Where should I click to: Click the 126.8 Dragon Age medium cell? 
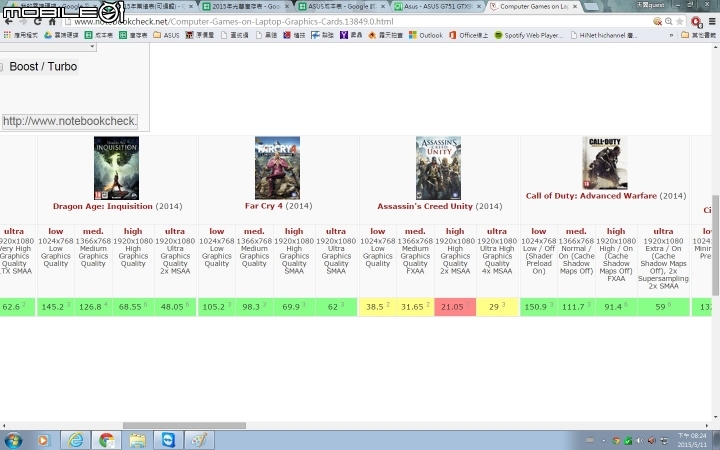point(93,307)
